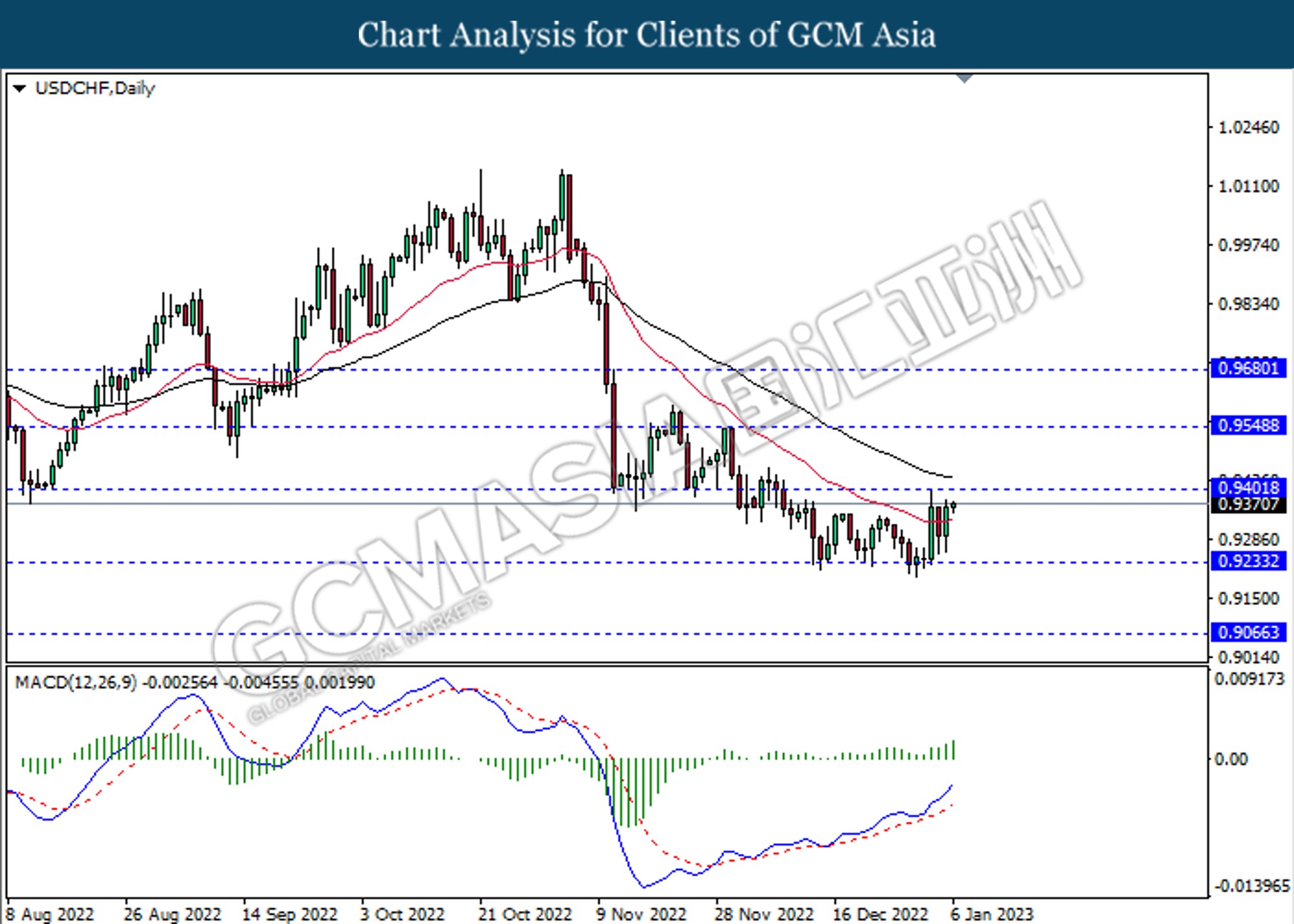The image size is (1294, 924).
Task: Click the 0.92332 price level label
Action: (1248, 561)
